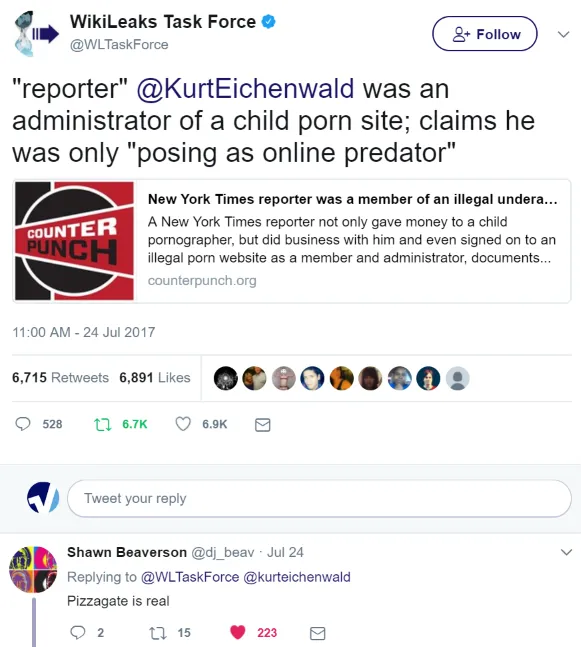Open Shawn Beaverson's profile avatar

tap(33, 569)
